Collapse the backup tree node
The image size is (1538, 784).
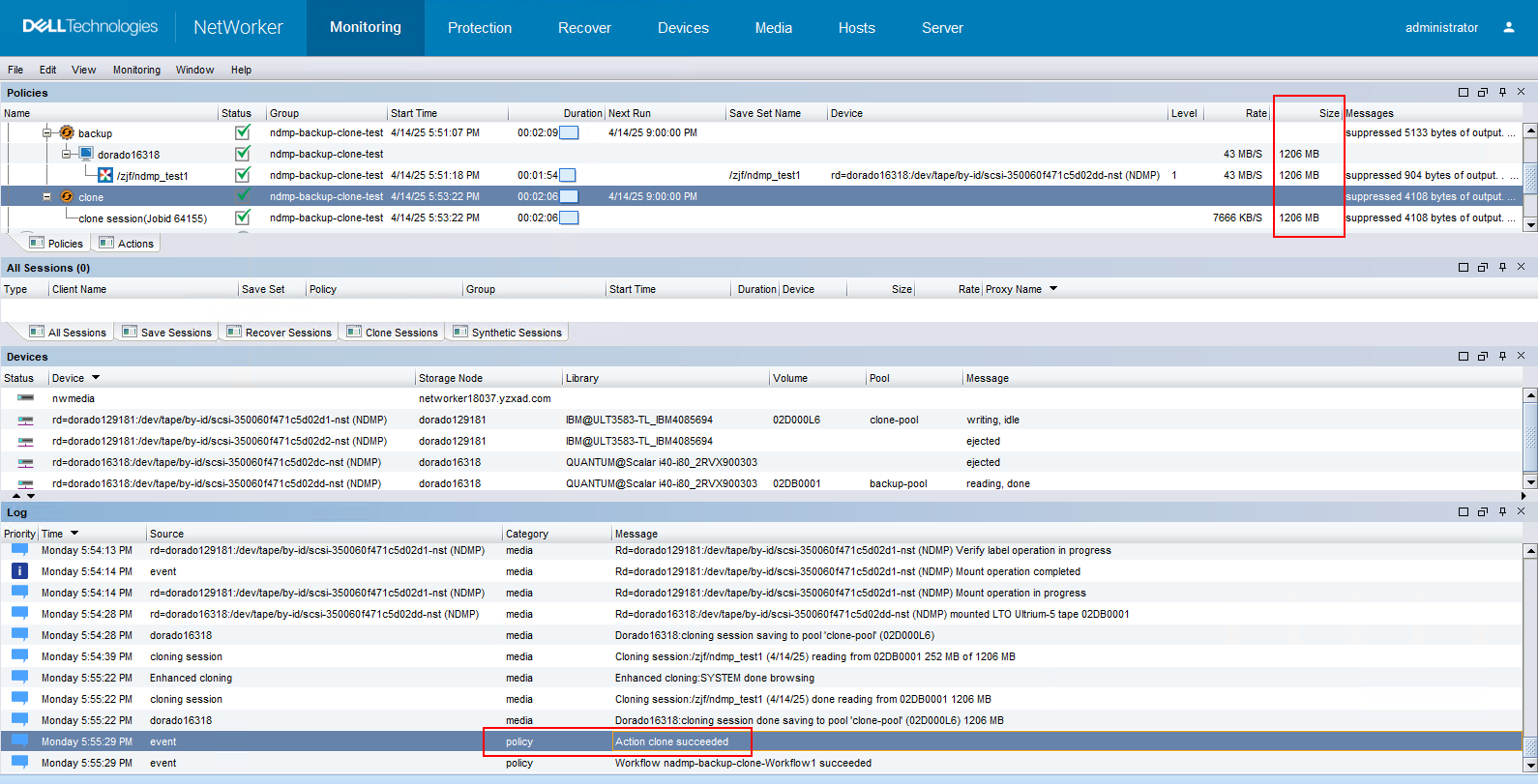[x=46, y=132]
